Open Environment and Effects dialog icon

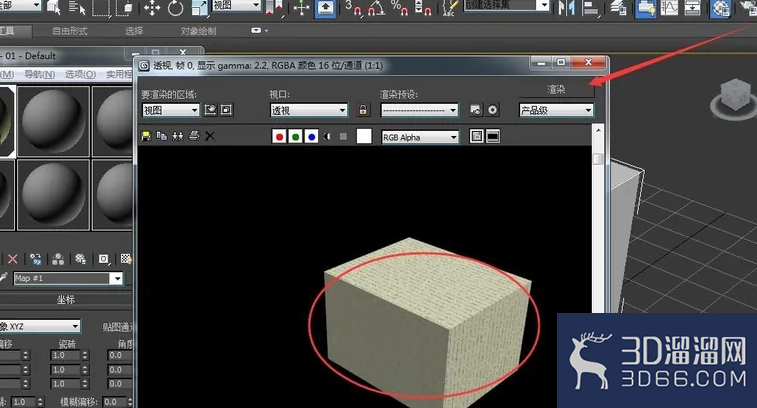(x=492, y=110)
